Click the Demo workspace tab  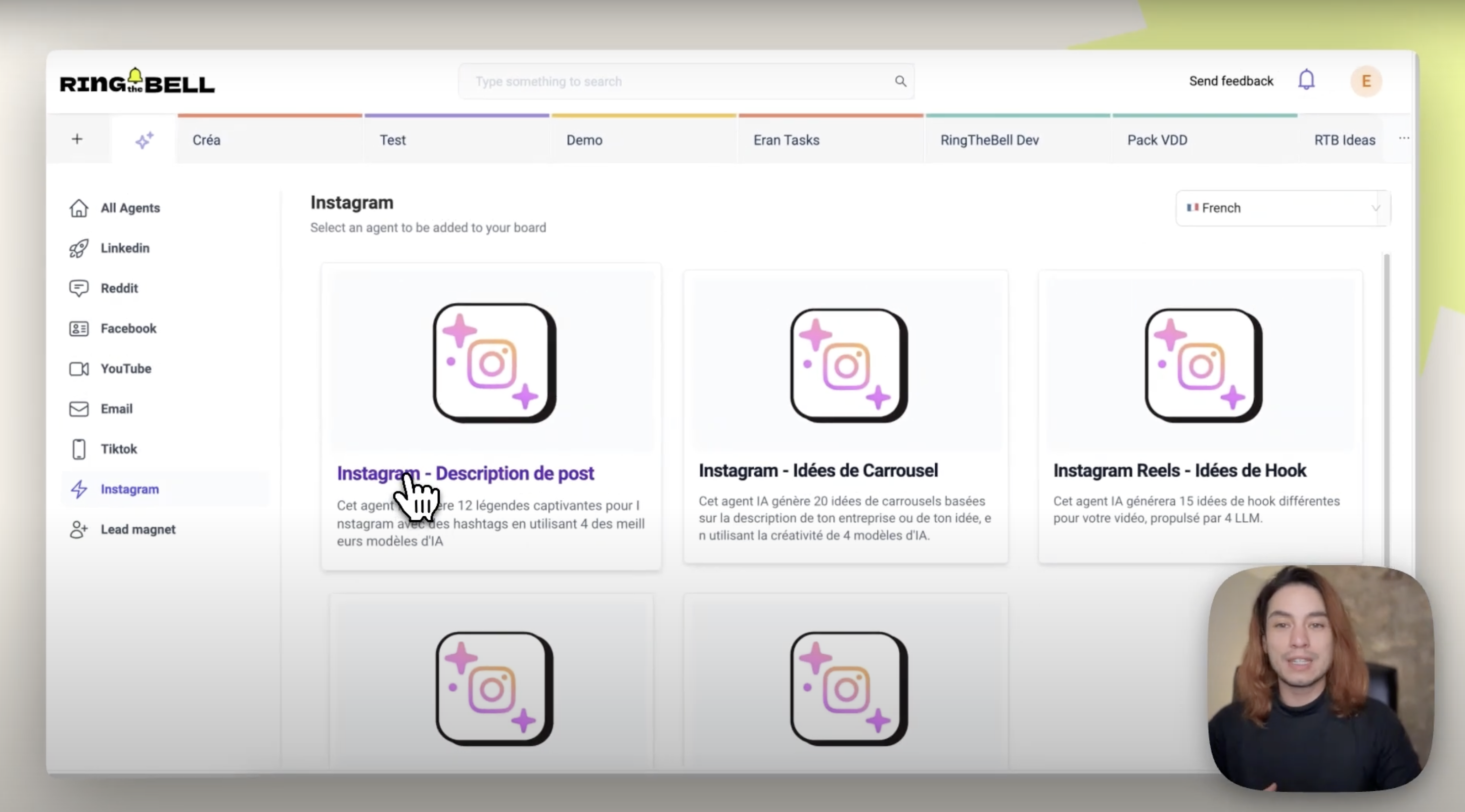[x=585, y=140]
